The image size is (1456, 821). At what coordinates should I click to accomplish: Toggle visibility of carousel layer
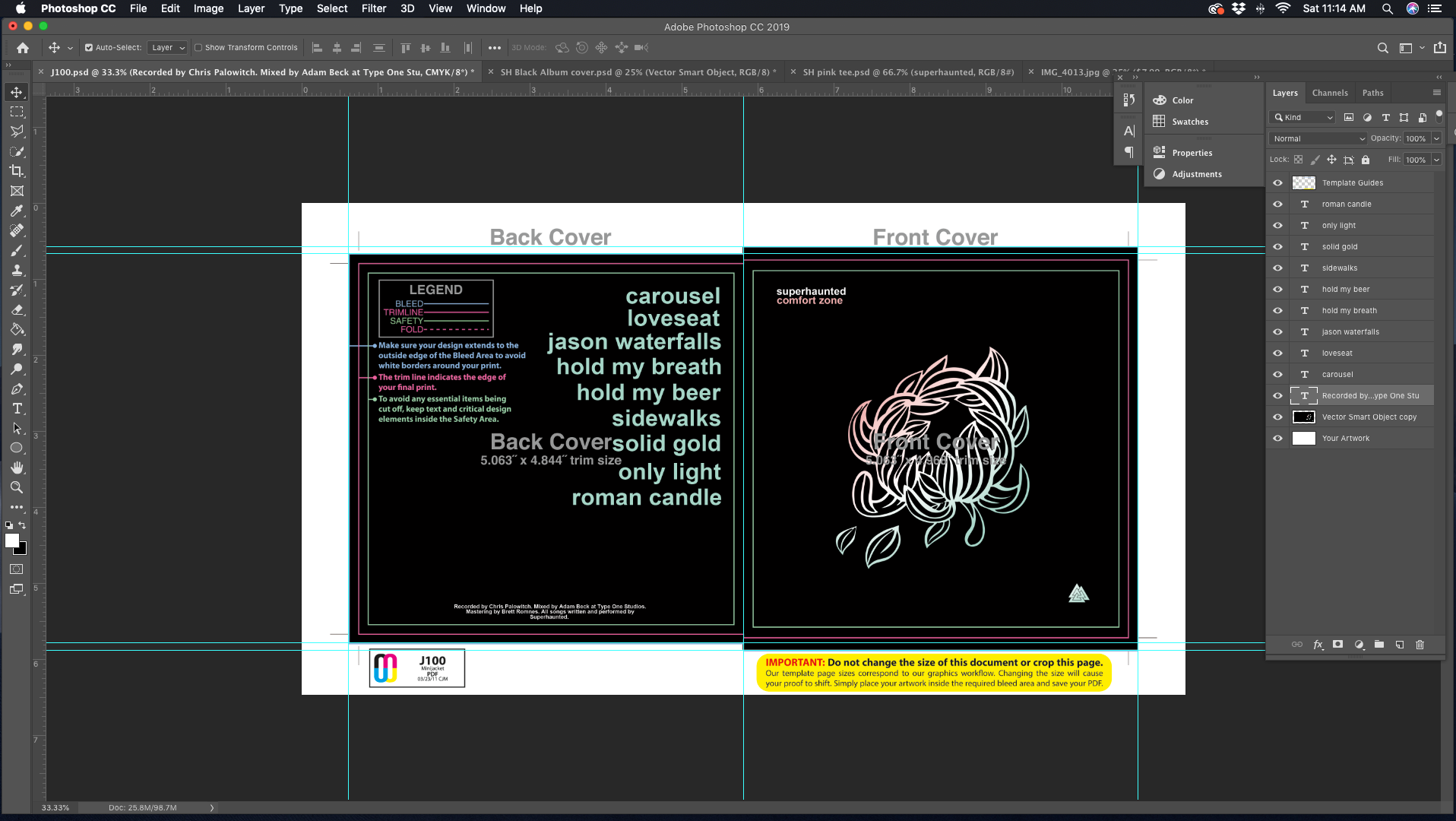click(1277, 375)
